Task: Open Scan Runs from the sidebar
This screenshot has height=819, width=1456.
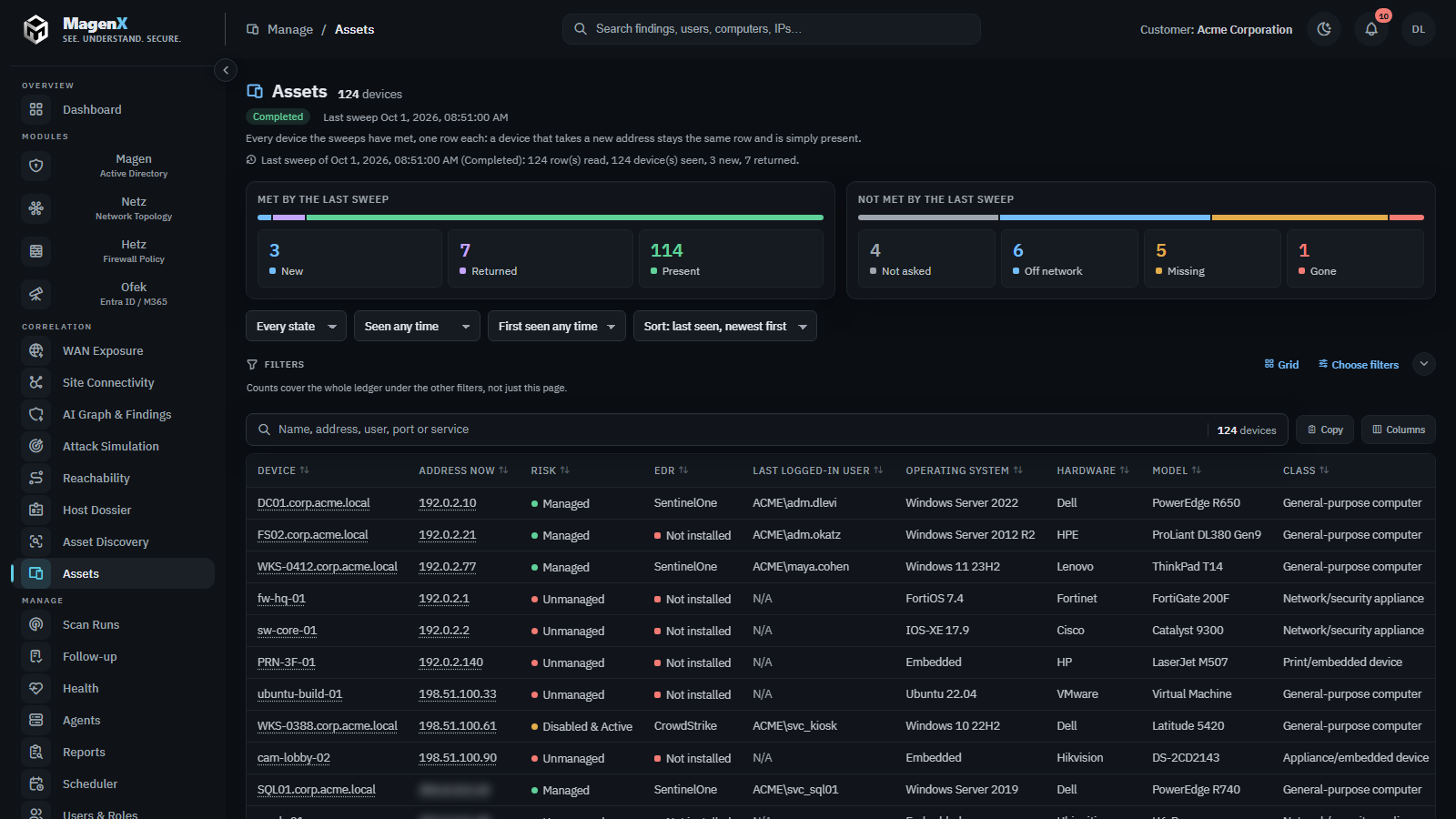Action: (113, 624)
